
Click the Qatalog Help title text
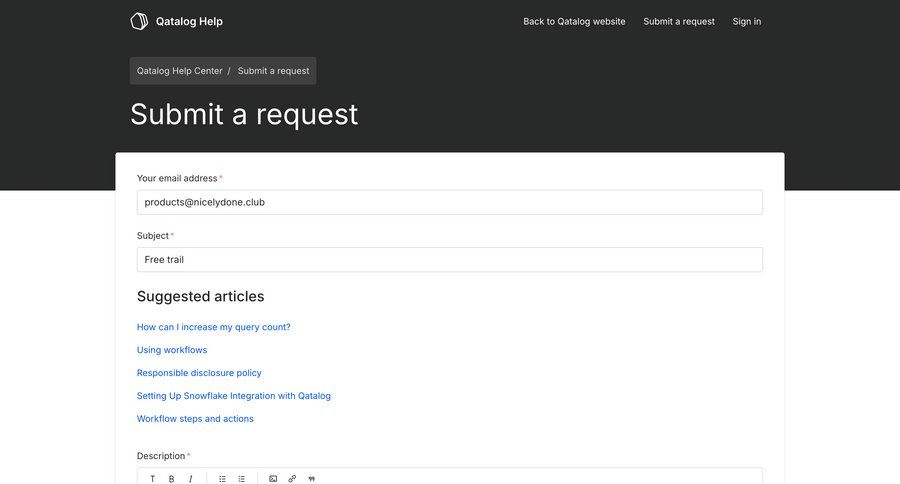(189, 21)
